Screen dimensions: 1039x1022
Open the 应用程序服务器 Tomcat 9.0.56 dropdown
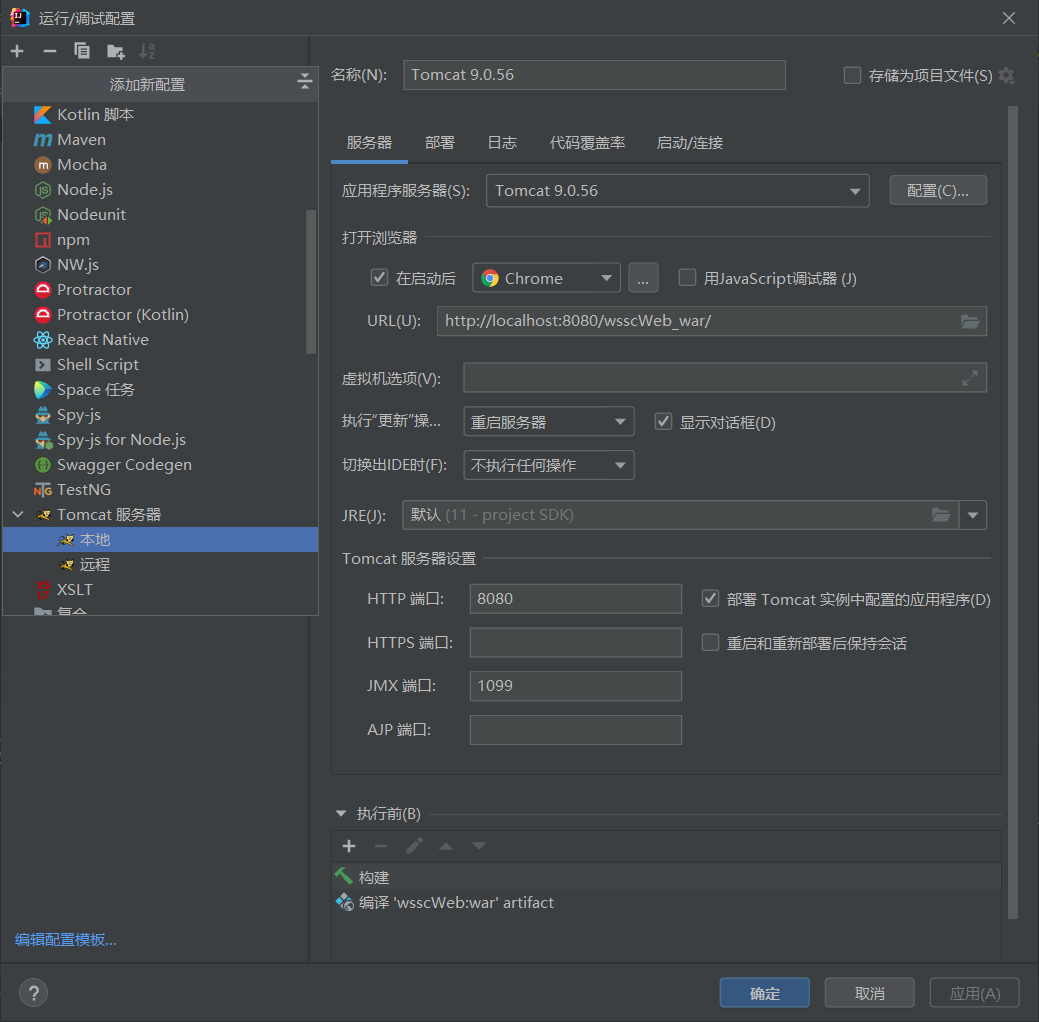tap(677, 191)
